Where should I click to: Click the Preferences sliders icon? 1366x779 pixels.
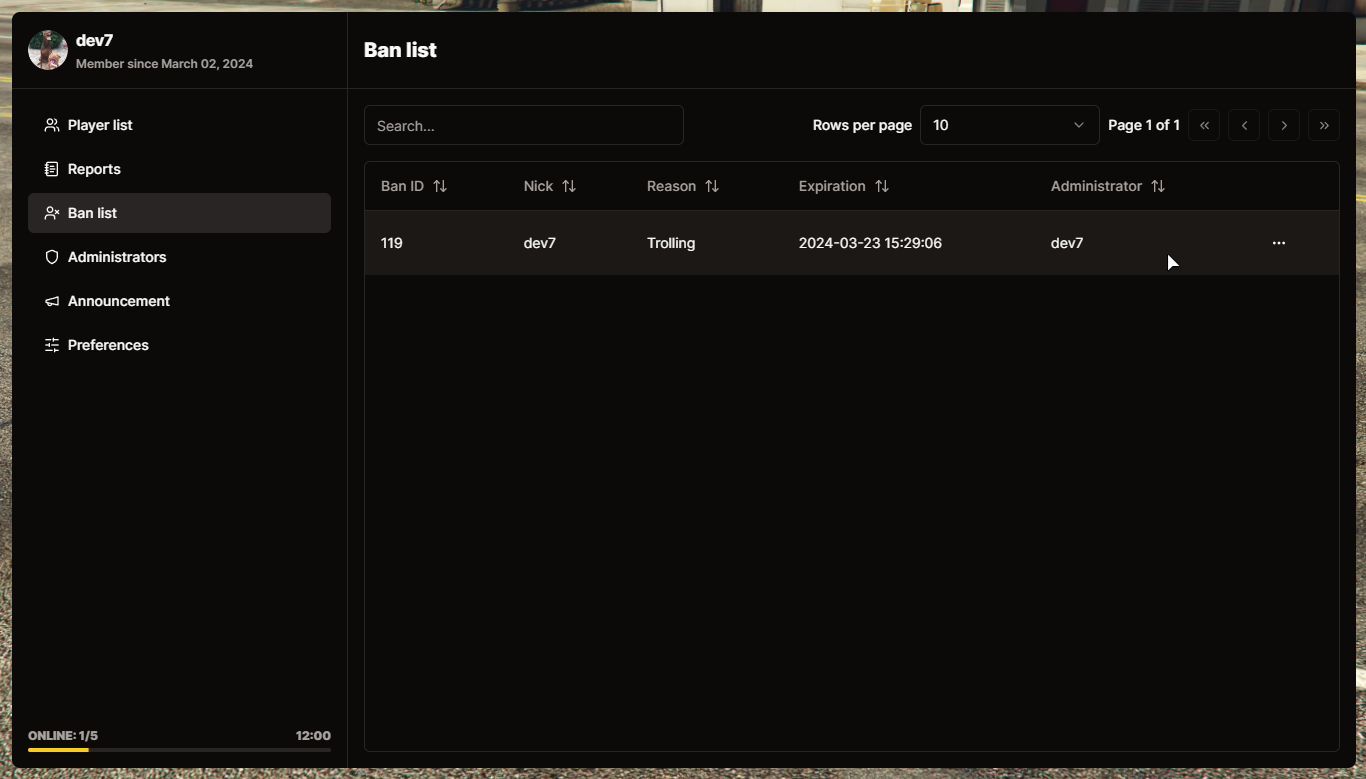pyautogui.click(x=52, y=345)
